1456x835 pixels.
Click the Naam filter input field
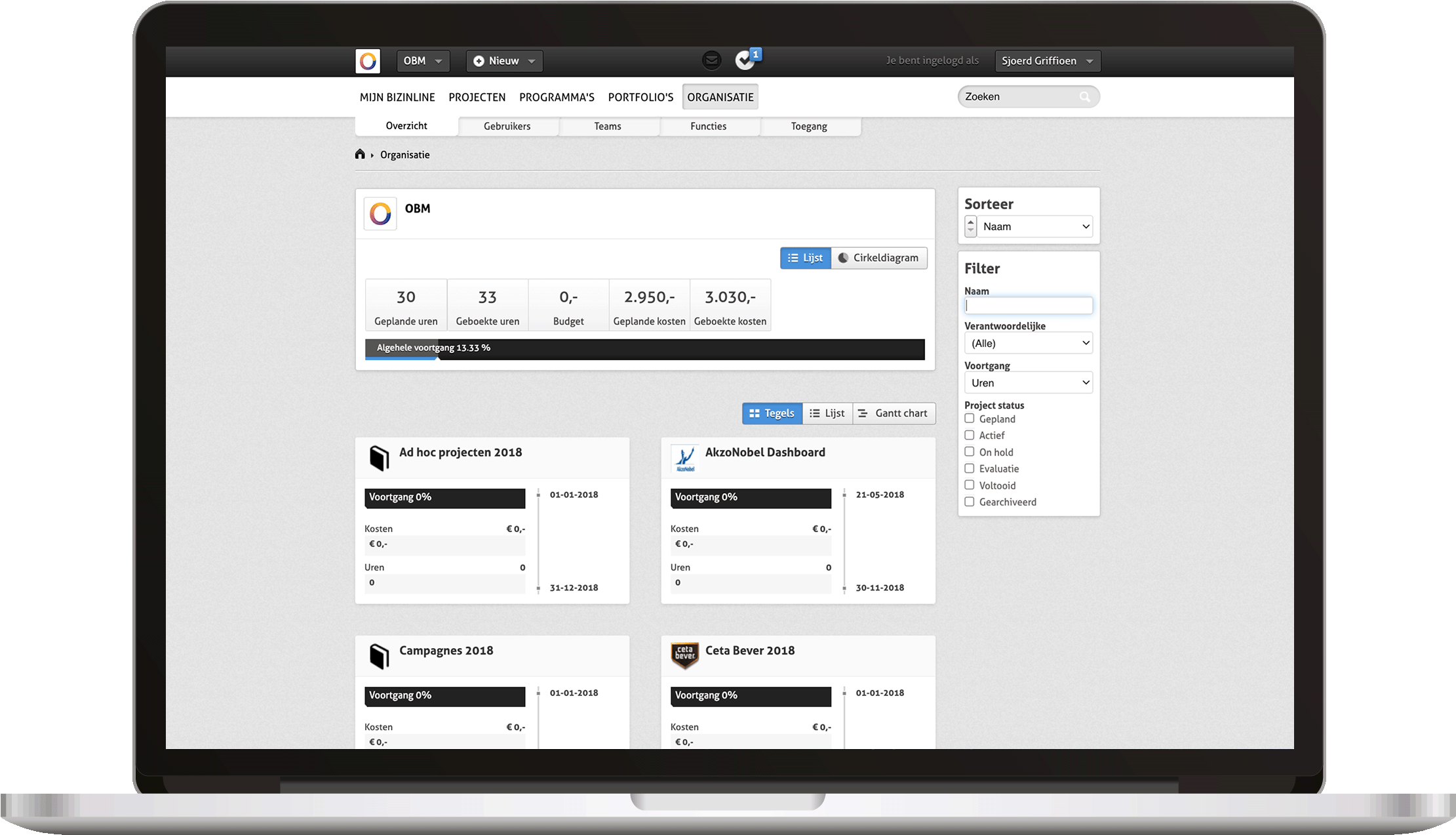click(x=1029, y=305)
